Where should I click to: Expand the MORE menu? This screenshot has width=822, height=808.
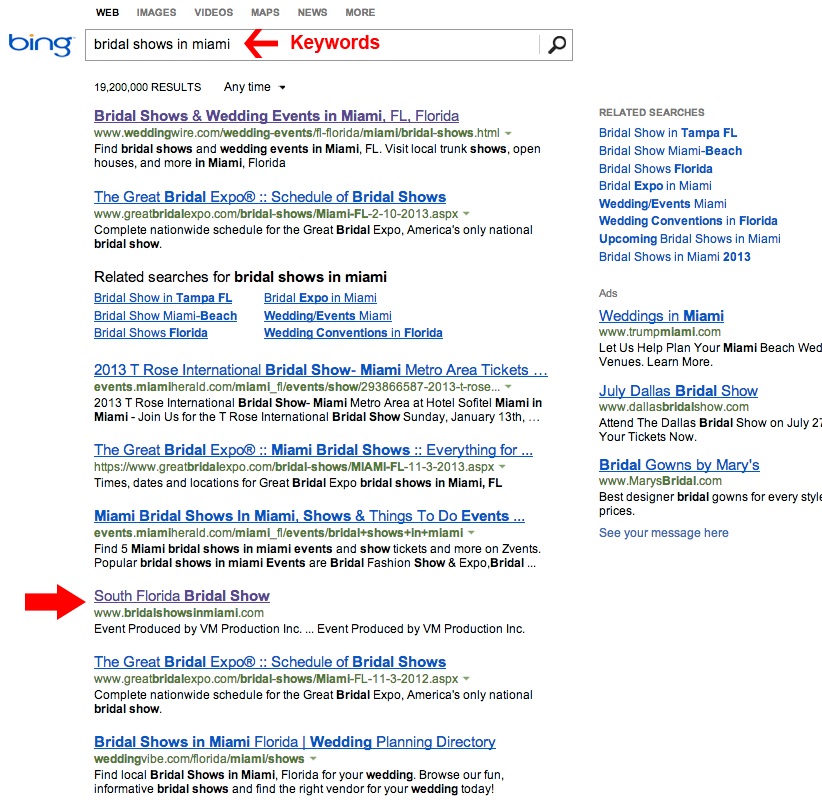tap(360, 13)
